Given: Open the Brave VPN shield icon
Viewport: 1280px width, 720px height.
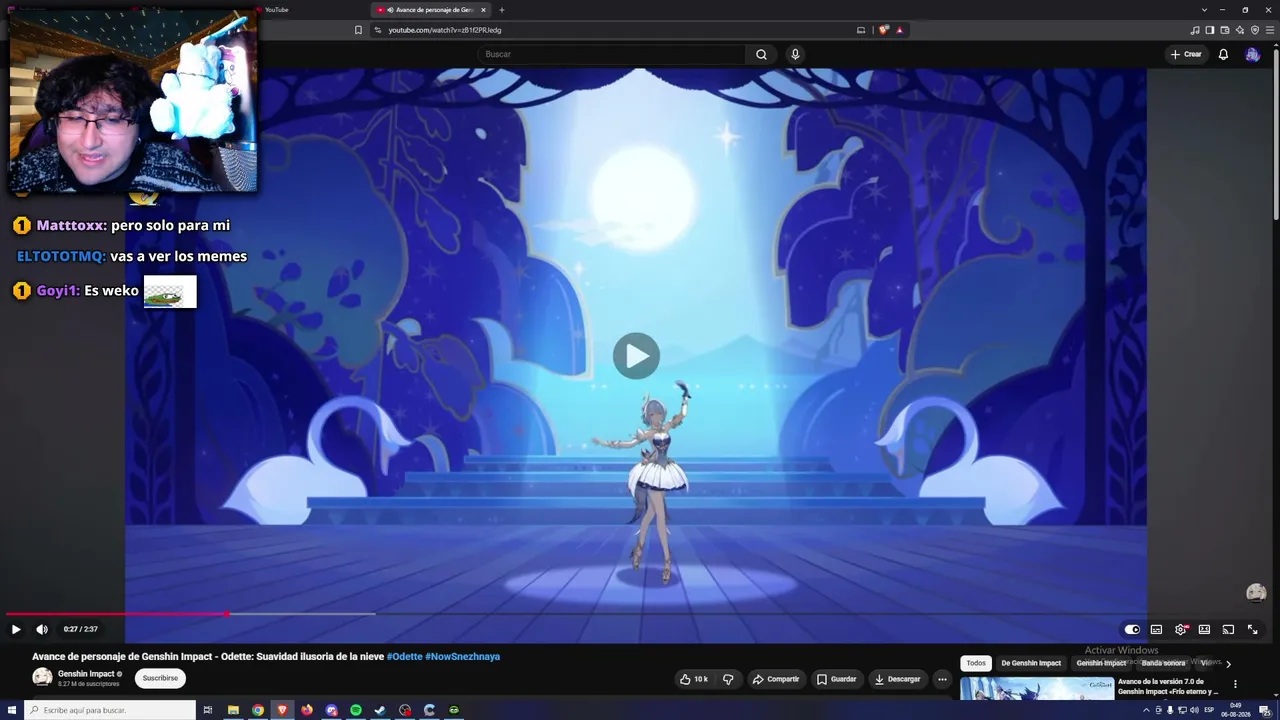Looking at the screenshot, I should [1255, 30].
